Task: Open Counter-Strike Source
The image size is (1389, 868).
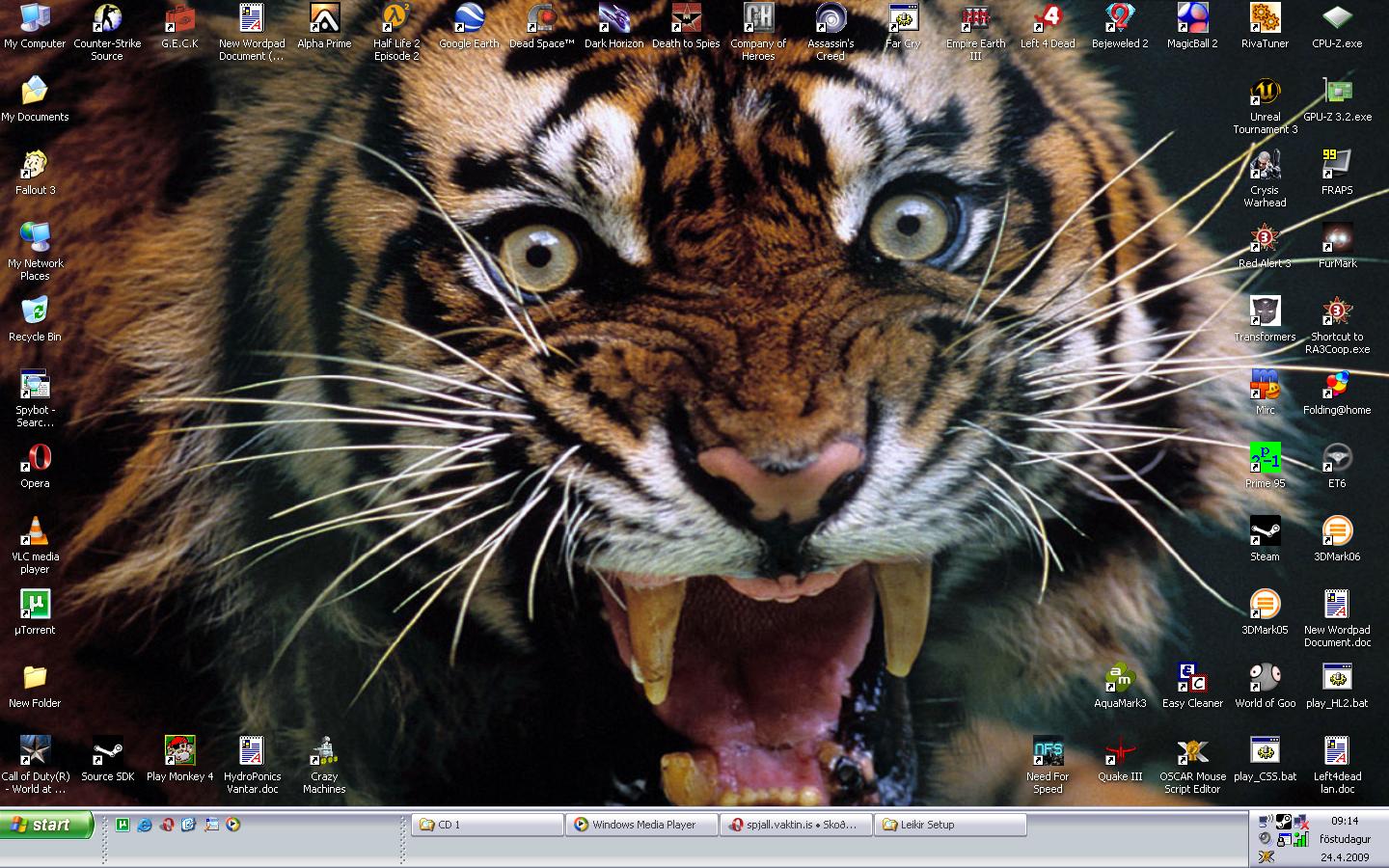Action: tap(106, 21)
